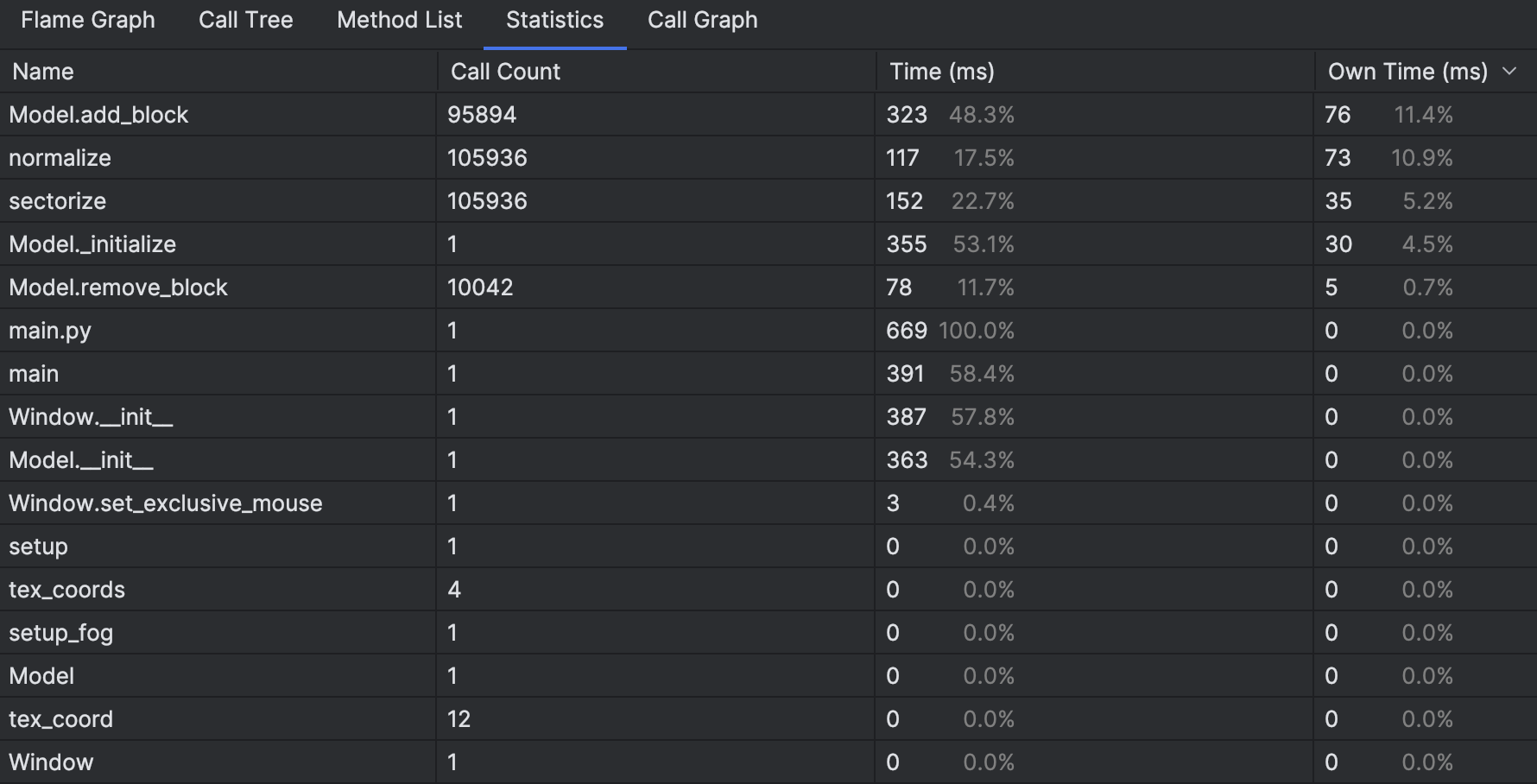Sort by the Call Count column
The height and width of the screenshot is (784, 1537).
505,71
